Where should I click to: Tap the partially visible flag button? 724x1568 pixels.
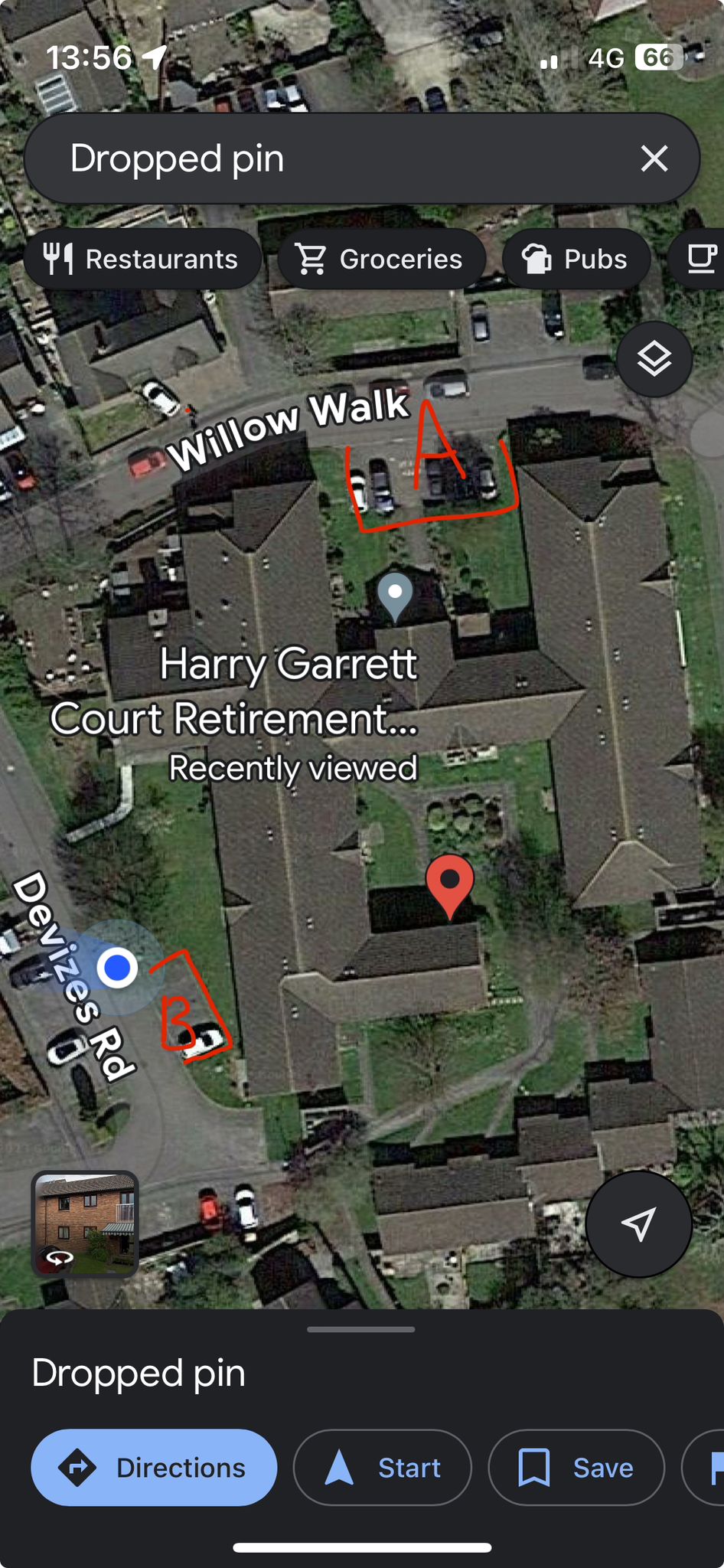[704, 1468]
